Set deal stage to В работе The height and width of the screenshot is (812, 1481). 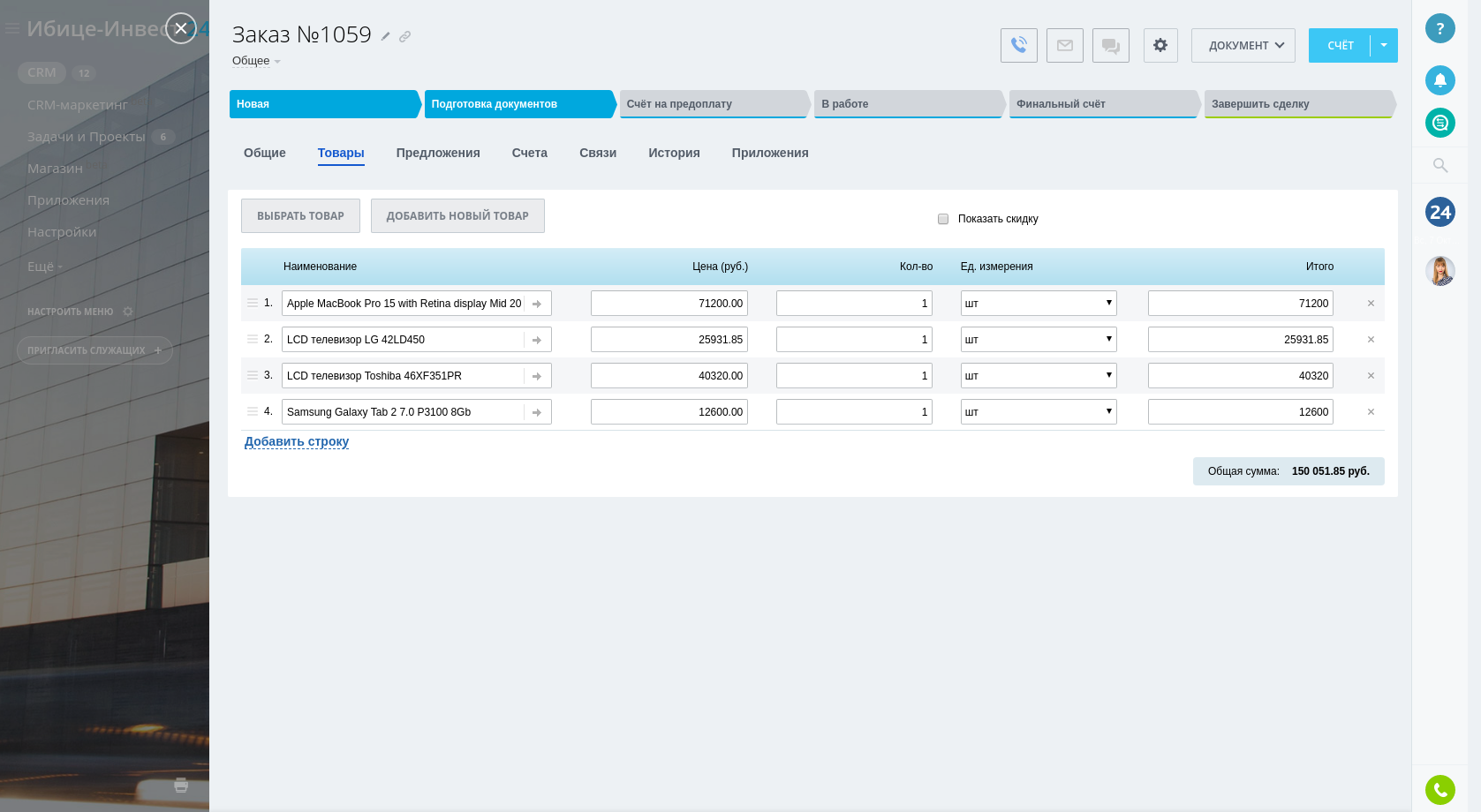pyautogui.click(x=908, y=104)
